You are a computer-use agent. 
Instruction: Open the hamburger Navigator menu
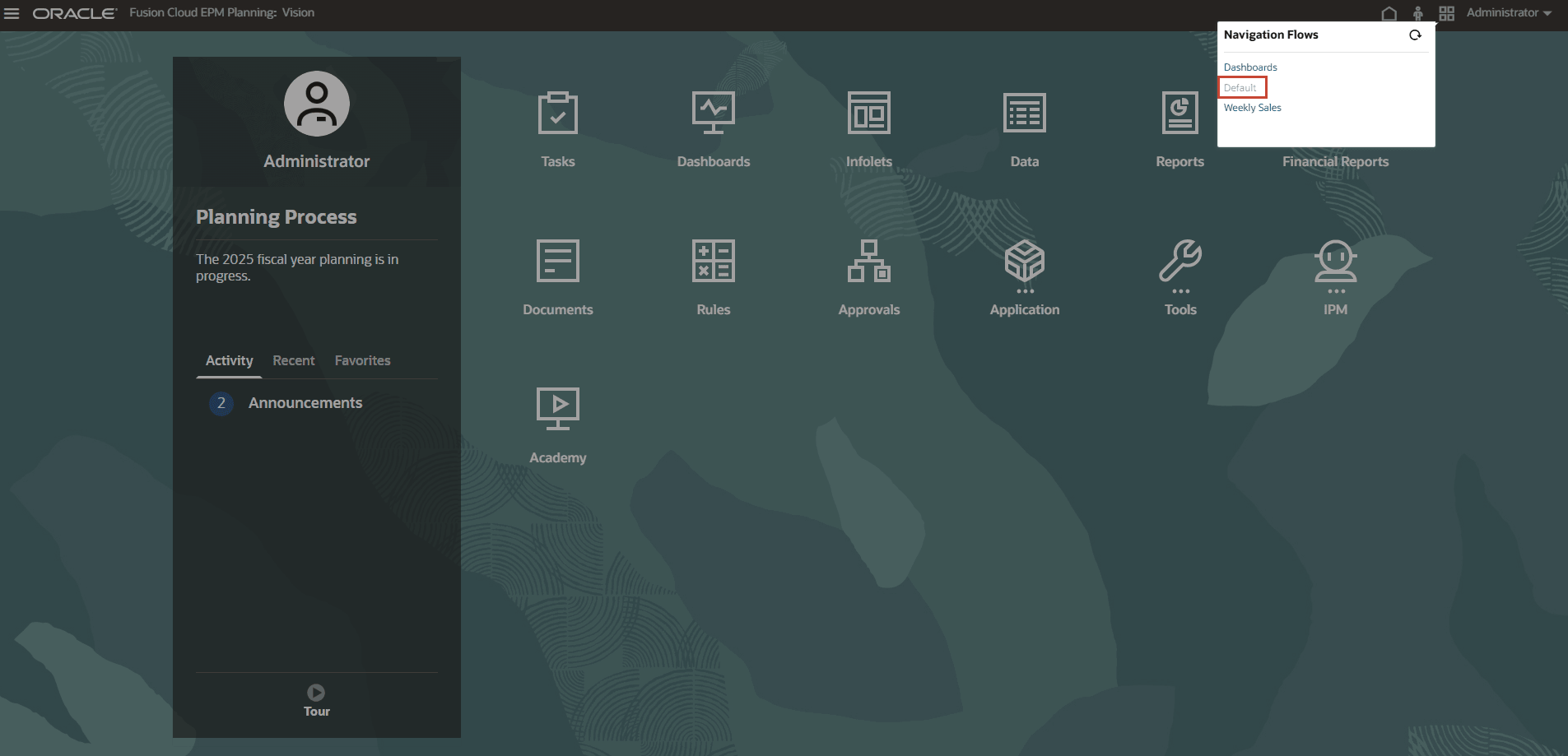pos(12,13)
